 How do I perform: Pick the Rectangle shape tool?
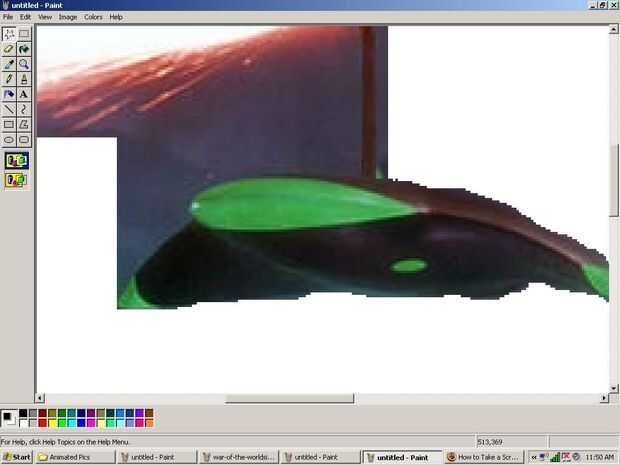coord(9,124)
